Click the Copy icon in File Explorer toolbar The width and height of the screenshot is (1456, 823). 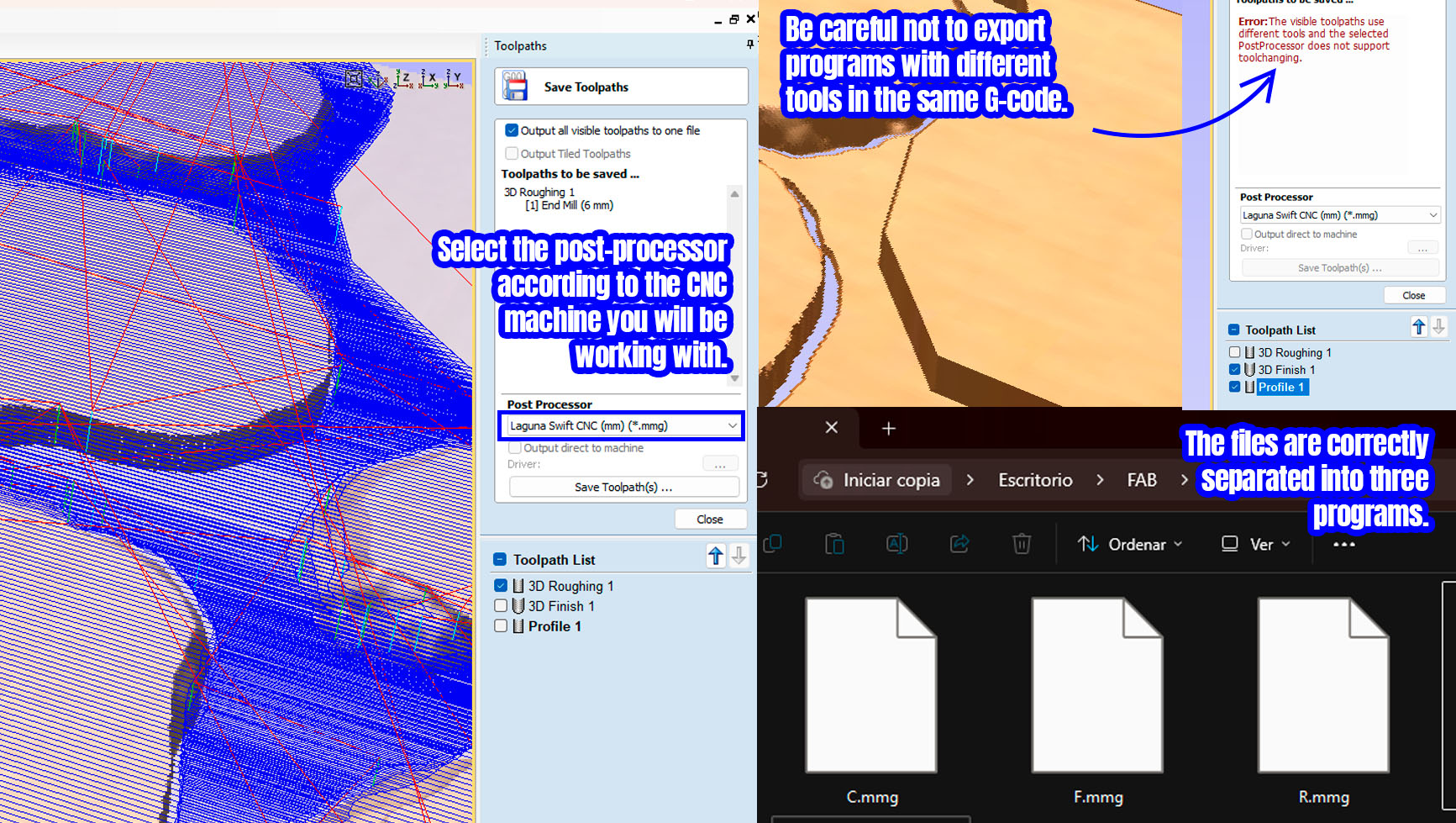tap(773, 544)
